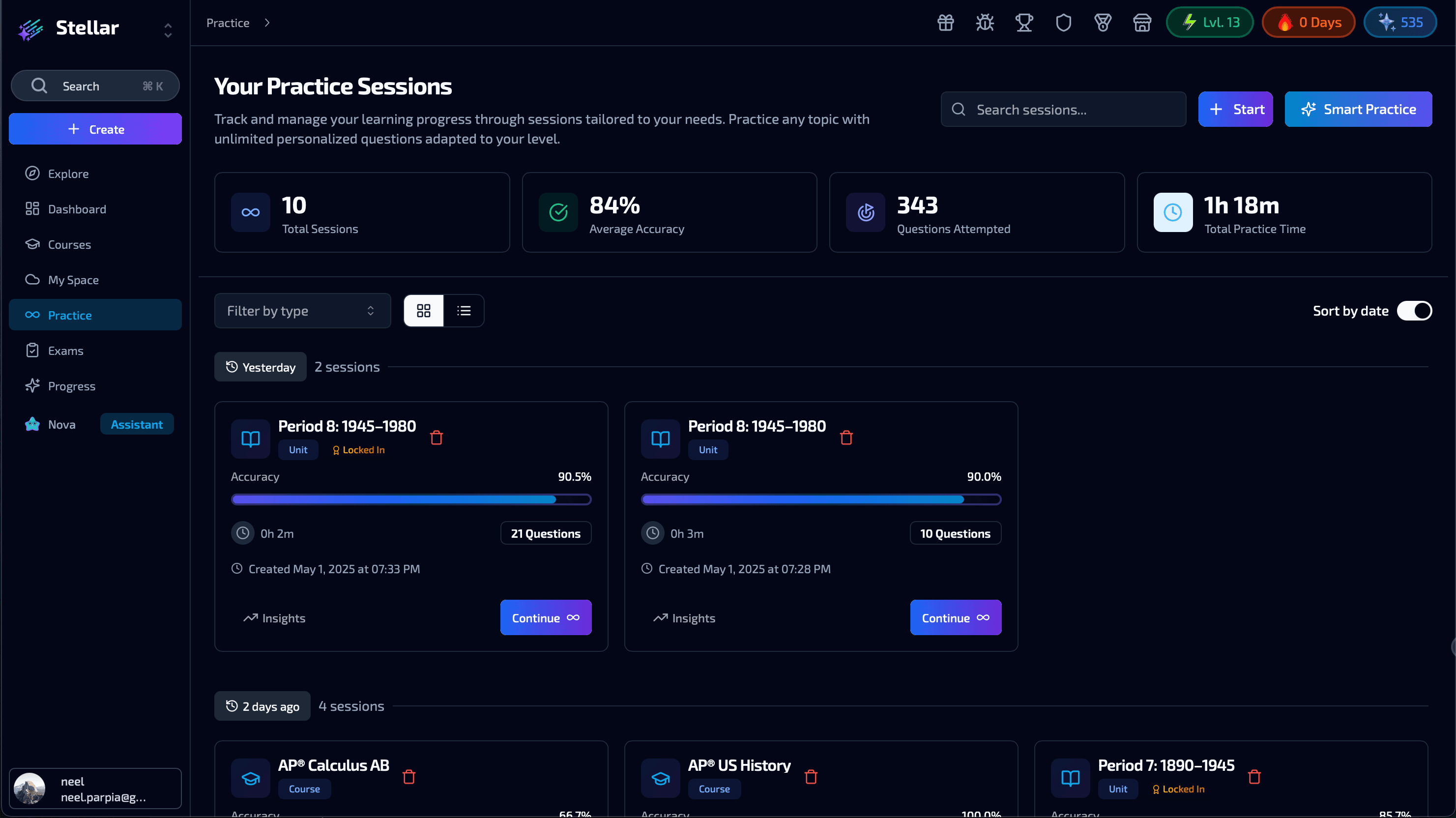Switch to list view layout
Image resolution: width=1456 pixels, height=818 pixels.
(x=464, y=311)
